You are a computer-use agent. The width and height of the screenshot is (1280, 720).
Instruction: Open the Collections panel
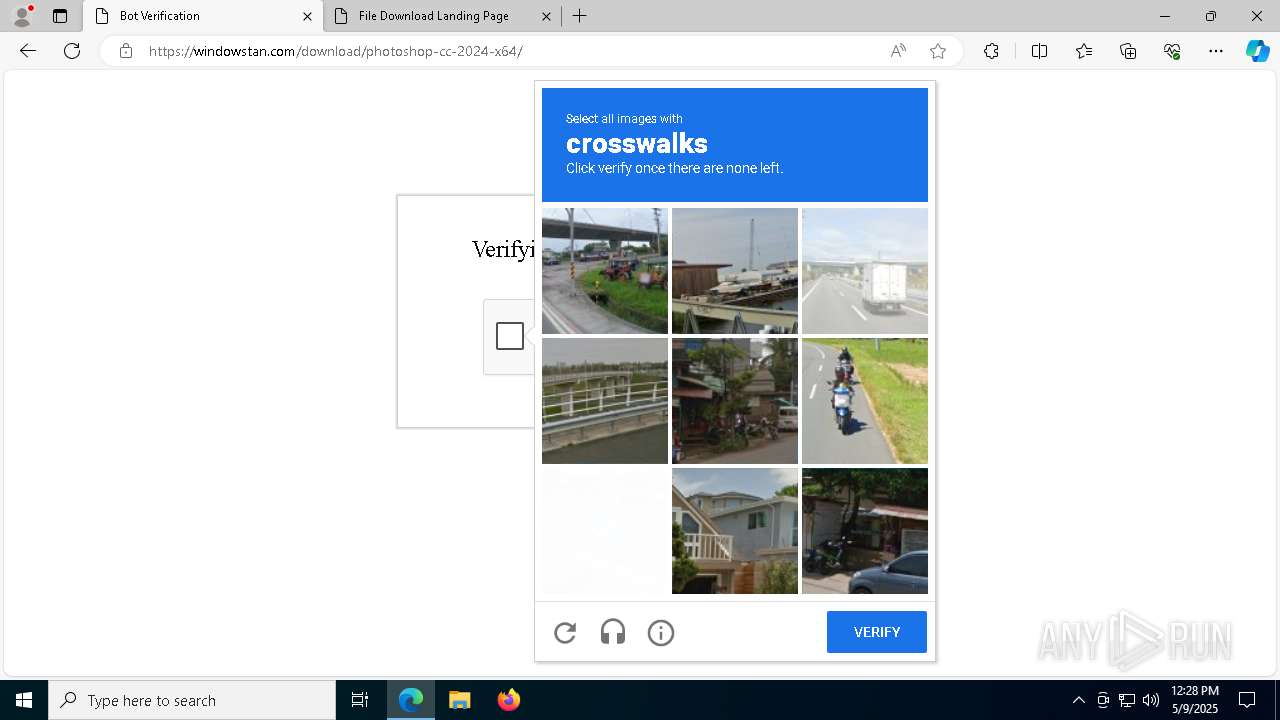(x=1128, y=51)
